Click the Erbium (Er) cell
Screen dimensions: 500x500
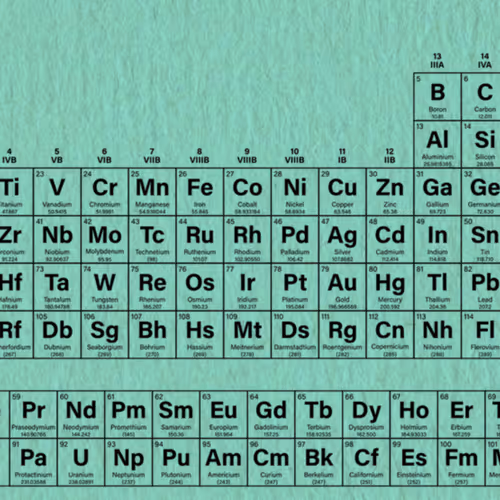pyautogui.click(x=461, y=415)
